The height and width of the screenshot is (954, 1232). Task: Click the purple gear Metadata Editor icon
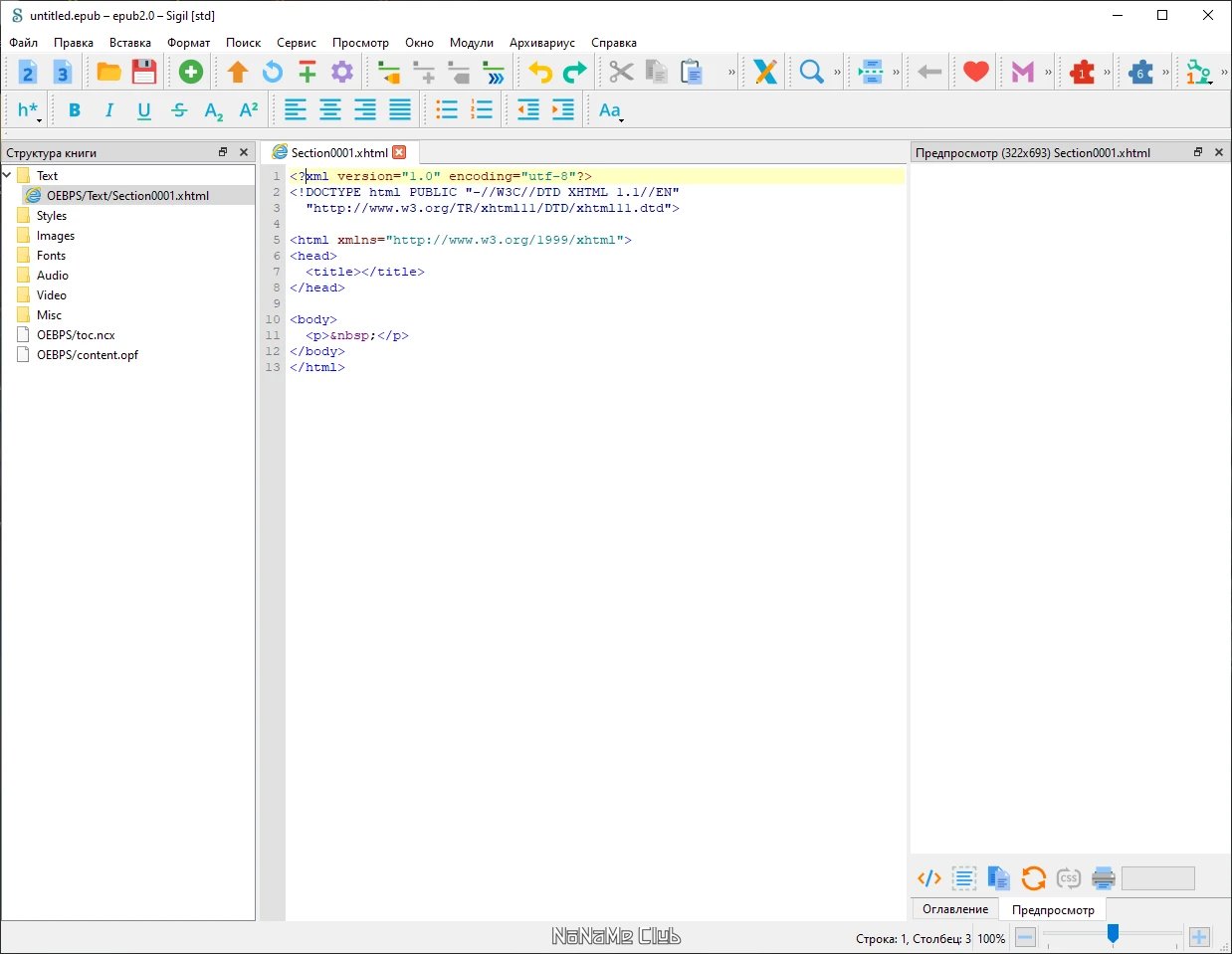pos(342,72)
